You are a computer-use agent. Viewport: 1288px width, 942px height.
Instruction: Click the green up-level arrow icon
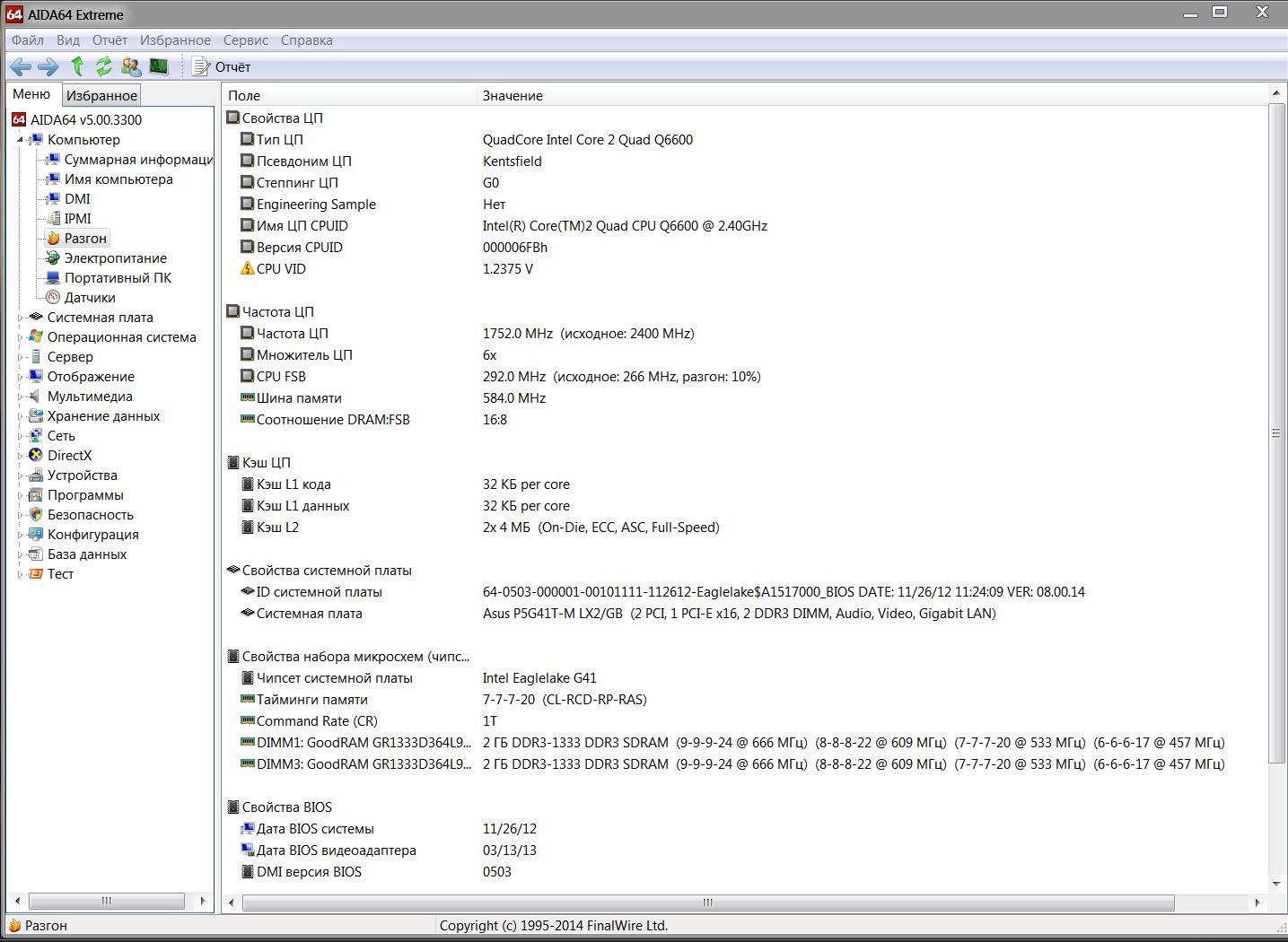point(77,66)
